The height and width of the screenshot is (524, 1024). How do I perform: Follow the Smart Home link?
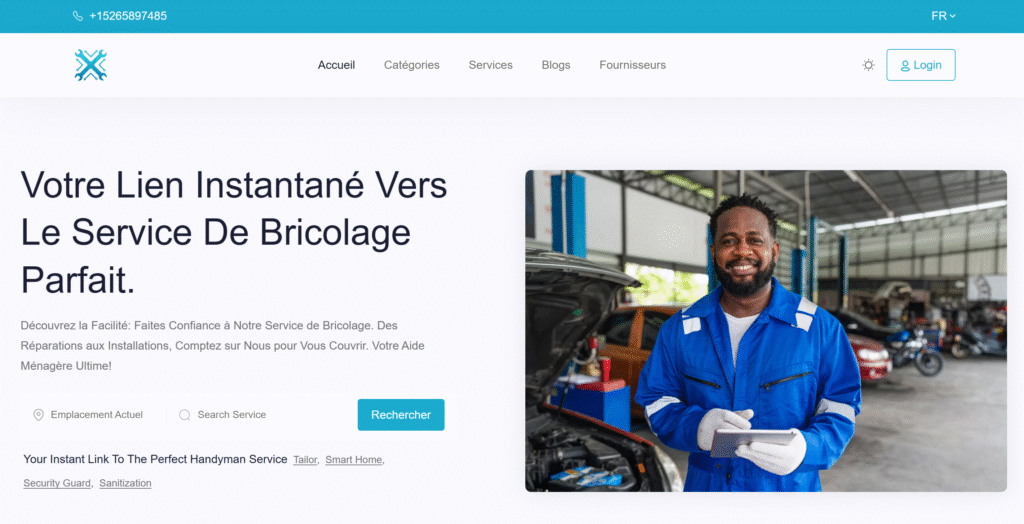pyautogui.click(x=353, y=460)
